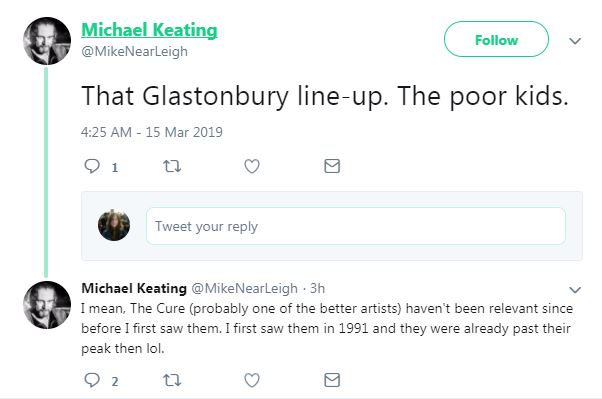Like the tweet about The Cure
This screenshot has width=602, height=399.
252,380
